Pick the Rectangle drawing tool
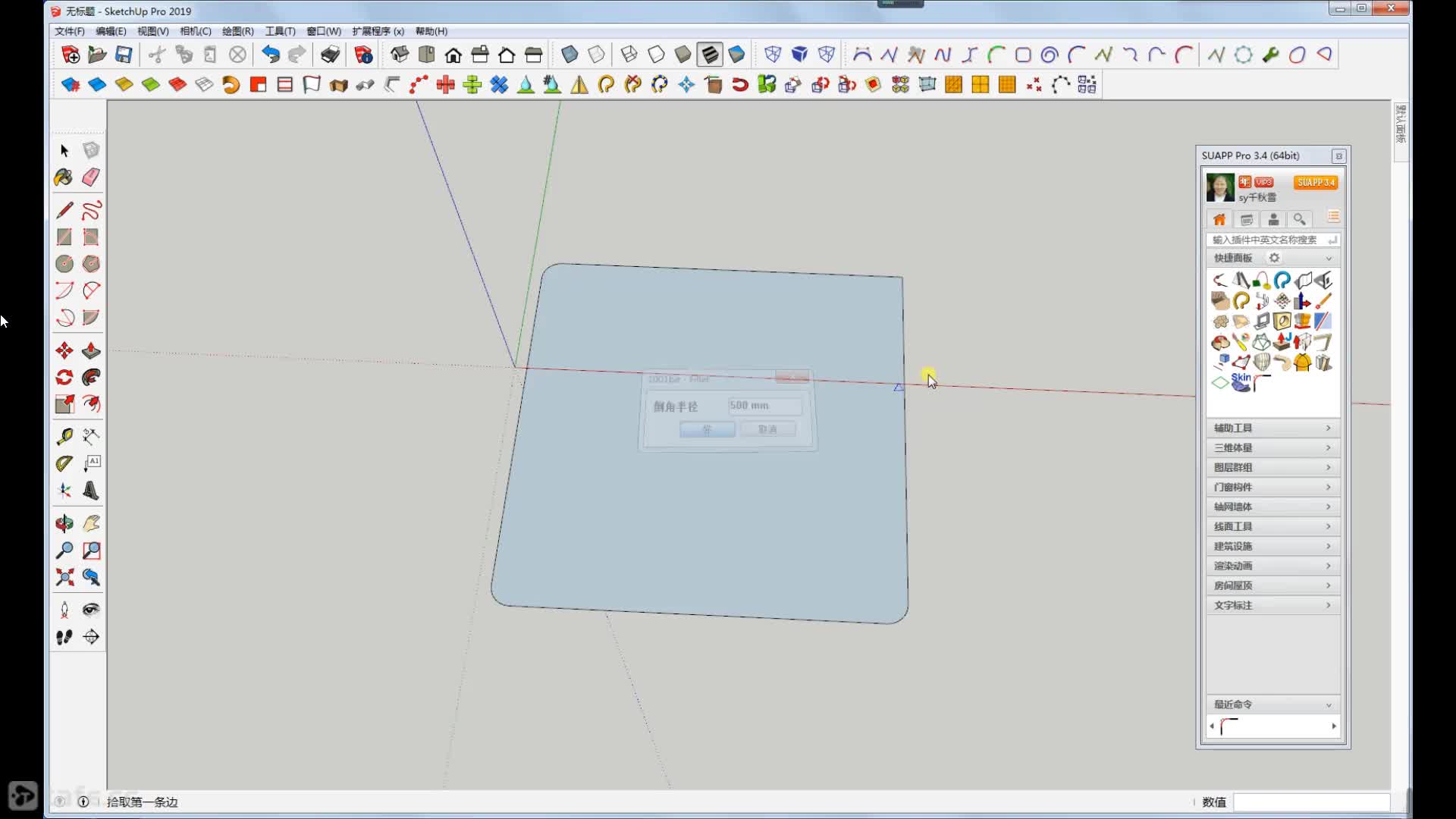Image resolution: width=1456 pixels, height=819 pixels. coord(64,237)
